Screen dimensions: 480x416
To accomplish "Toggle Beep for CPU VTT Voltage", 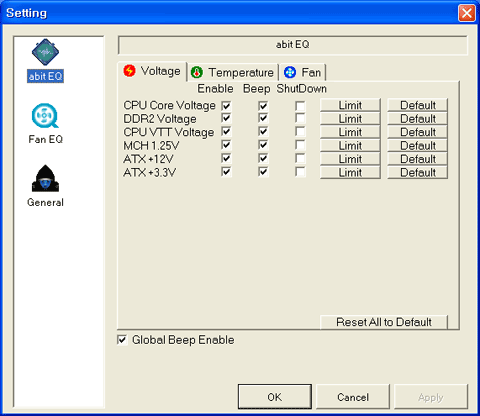I will (x=263, y=132).
